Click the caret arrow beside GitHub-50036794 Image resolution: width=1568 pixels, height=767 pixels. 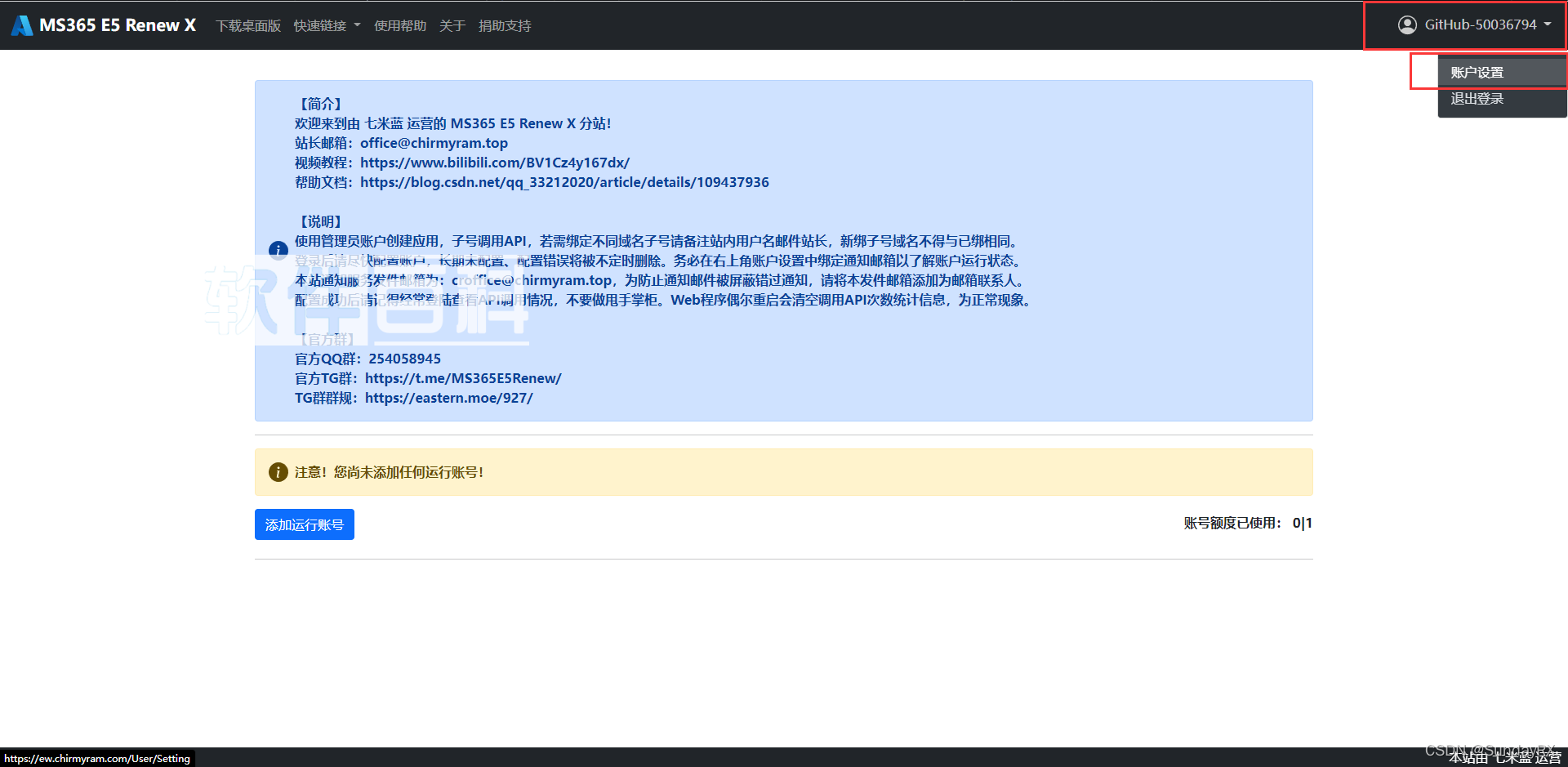coord(1548,25)
